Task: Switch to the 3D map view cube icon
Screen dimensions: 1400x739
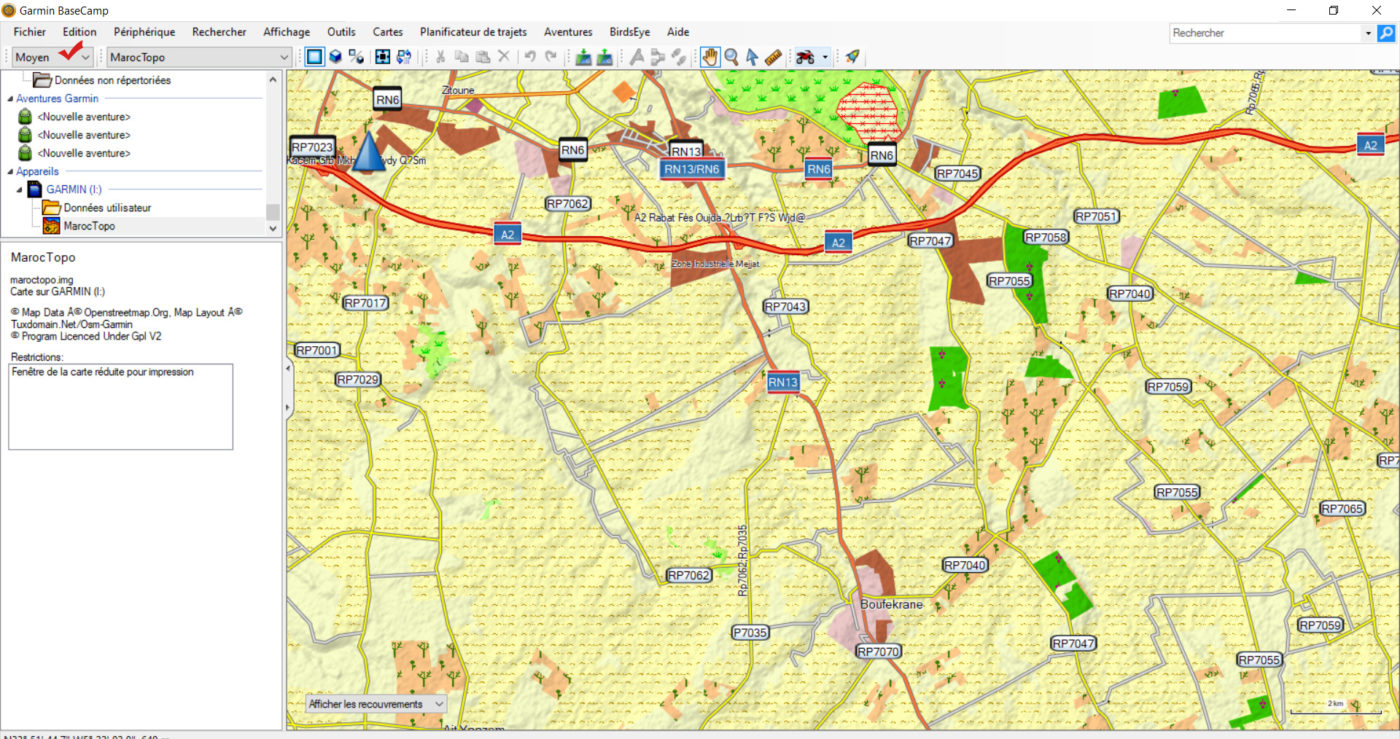Action: coord(336,57)
